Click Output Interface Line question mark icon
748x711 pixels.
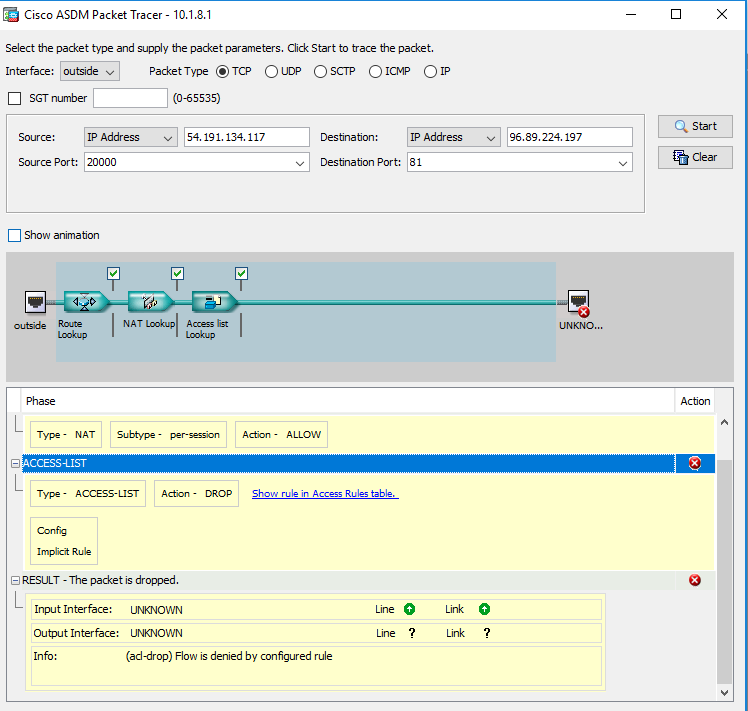pyautogui.click(x=412, y=633)
